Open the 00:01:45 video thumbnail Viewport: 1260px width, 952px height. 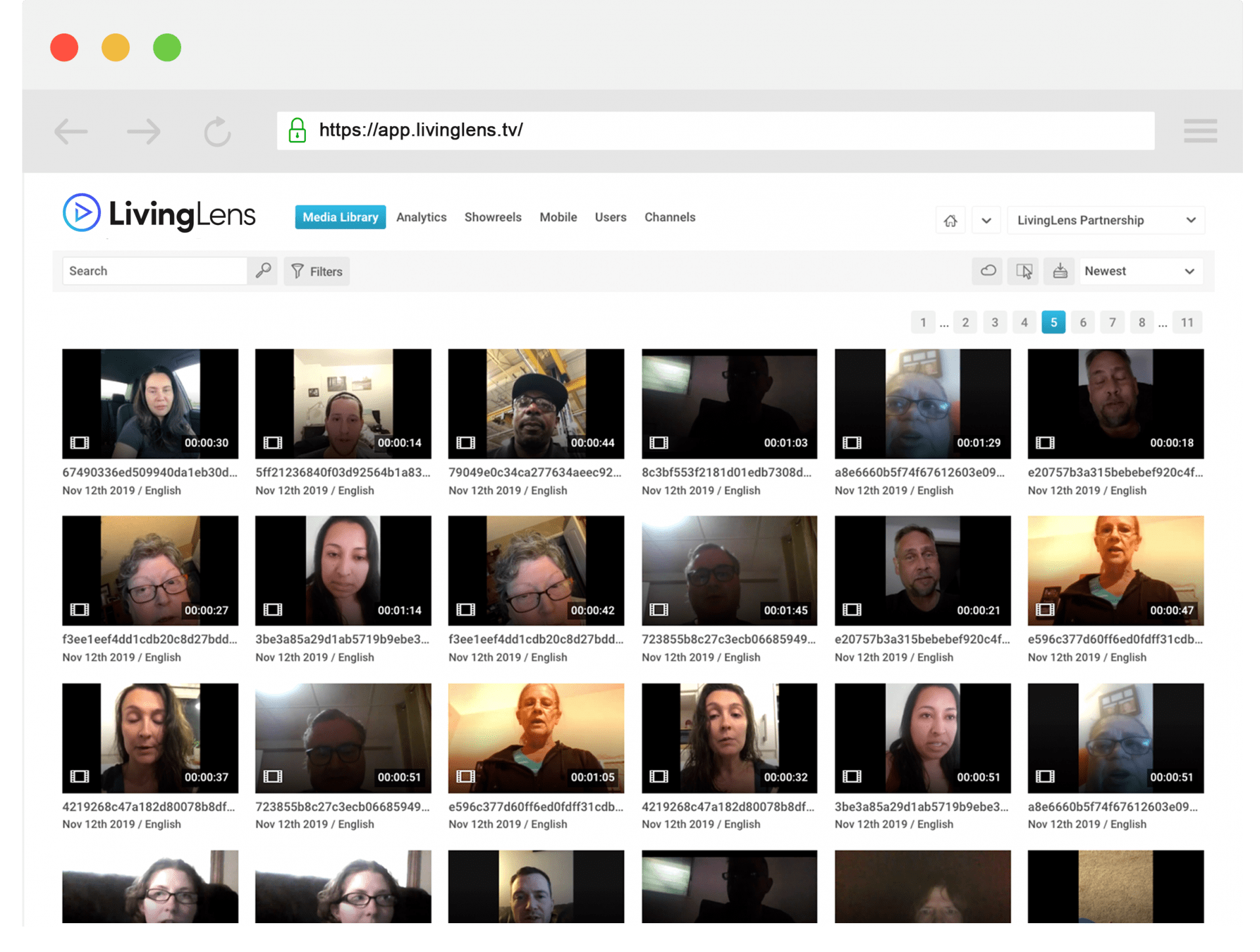coord(730,570)
